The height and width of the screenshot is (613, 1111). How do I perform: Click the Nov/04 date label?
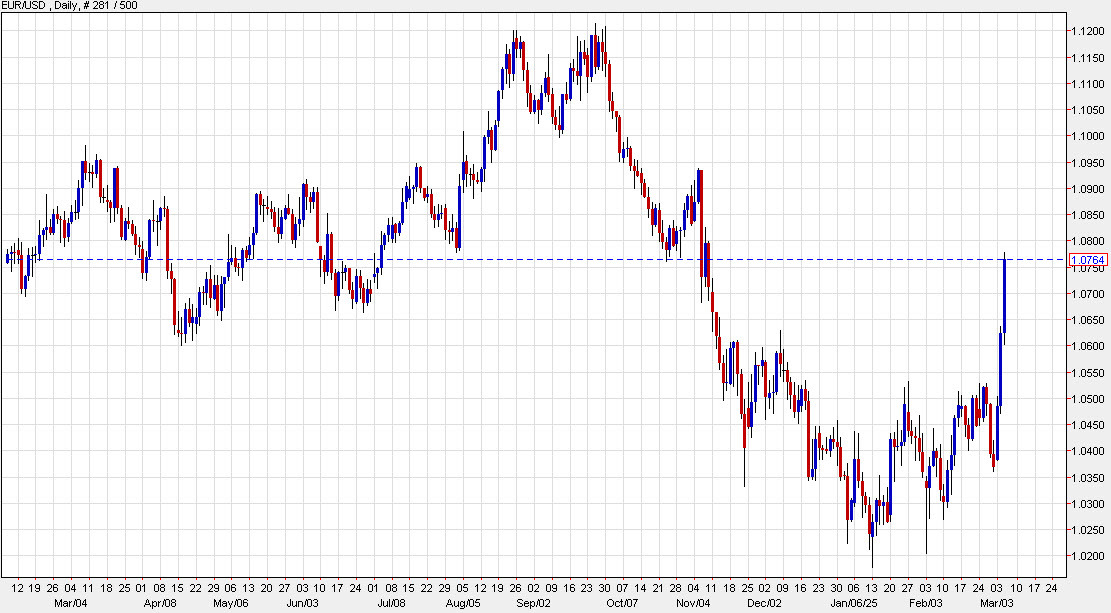(694, 603)
